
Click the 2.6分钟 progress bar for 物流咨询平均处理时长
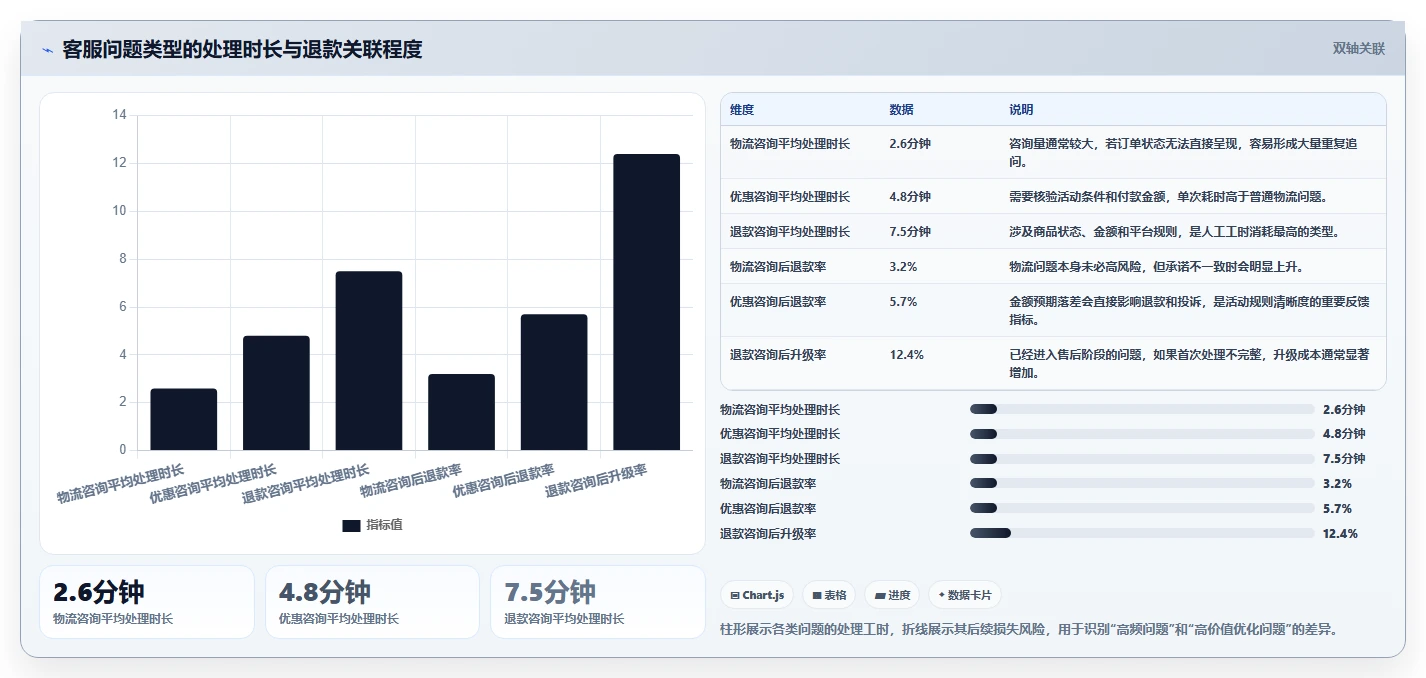tap(1142, 409)
